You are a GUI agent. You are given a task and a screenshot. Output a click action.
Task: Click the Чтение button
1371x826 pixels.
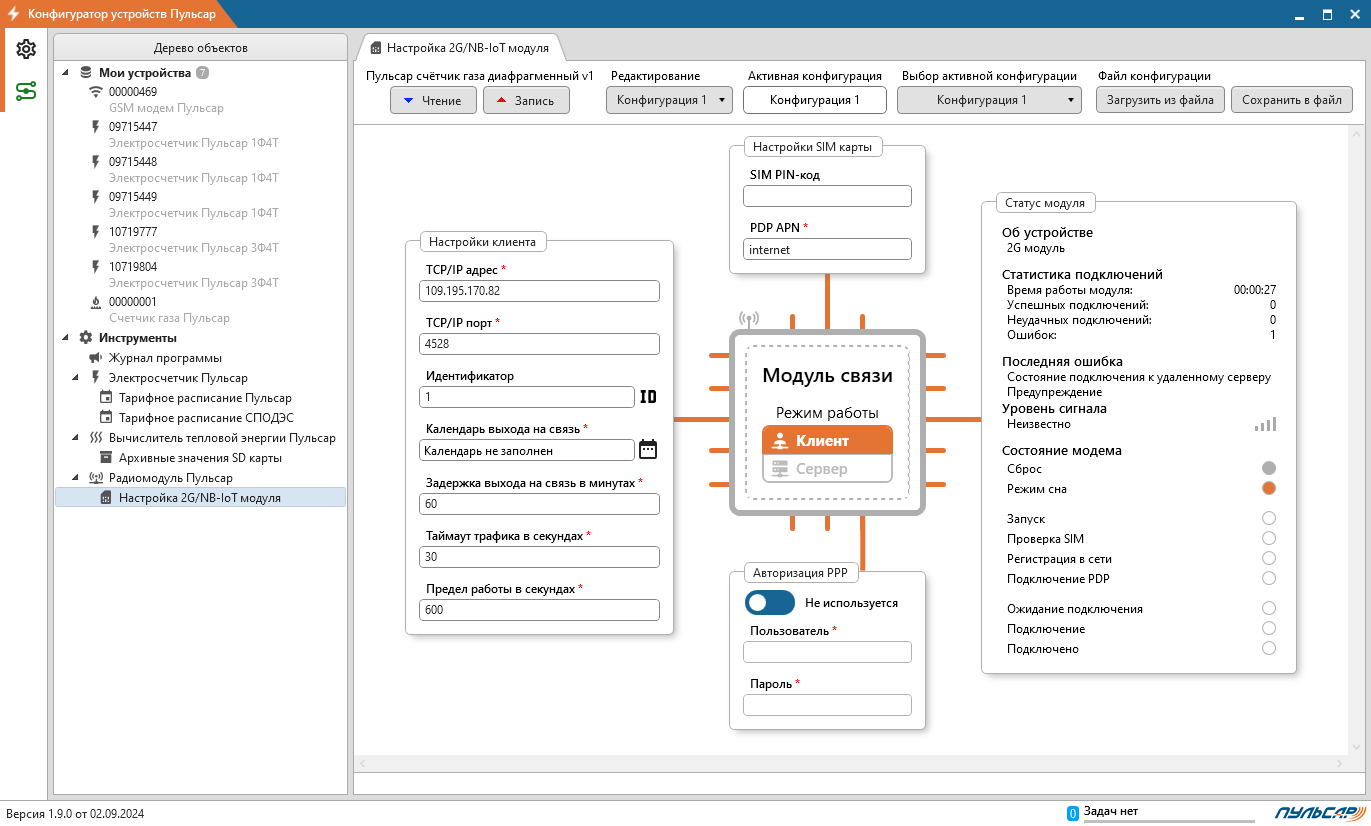coord(433,100)
